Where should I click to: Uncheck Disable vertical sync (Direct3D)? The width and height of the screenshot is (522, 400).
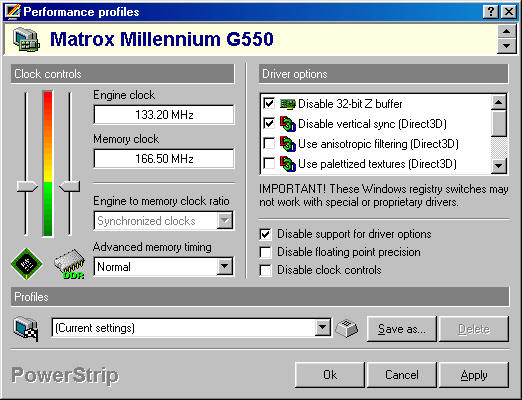pos(269,123)
